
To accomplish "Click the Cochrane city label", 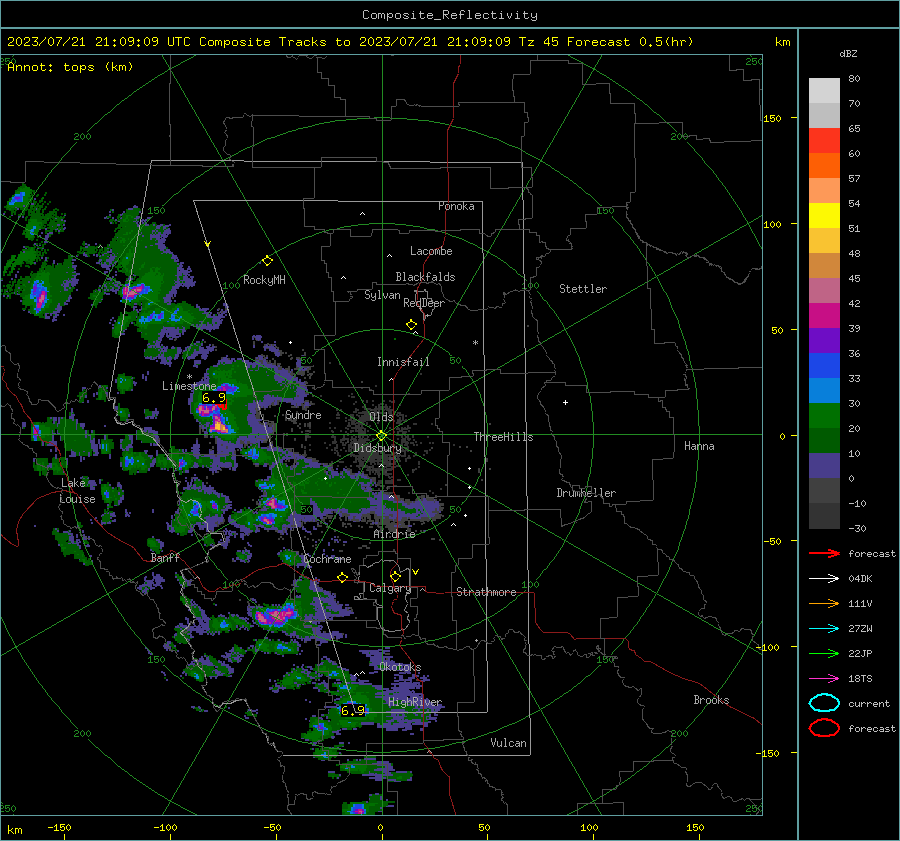I will tap(327, 559).
